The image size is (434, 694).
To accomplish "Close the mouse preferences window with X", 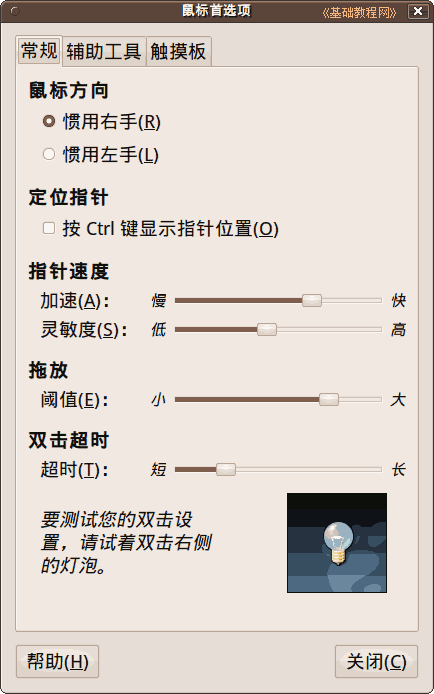I will pyautogui.click(x=418, y=12).
